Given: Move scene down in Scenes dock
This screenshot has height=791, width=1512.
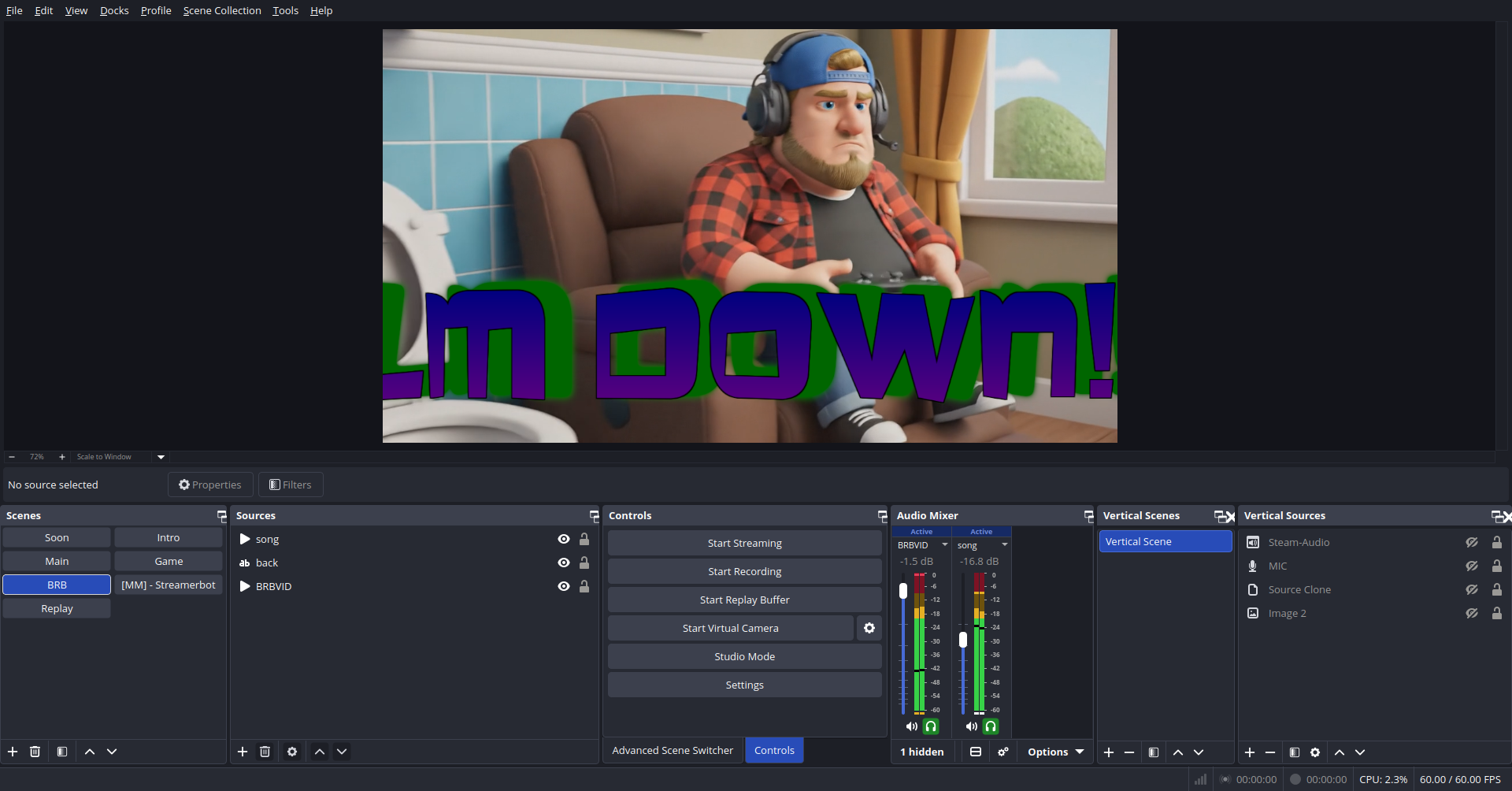Looking at the screenshot, I should click(x=112, y=752).
